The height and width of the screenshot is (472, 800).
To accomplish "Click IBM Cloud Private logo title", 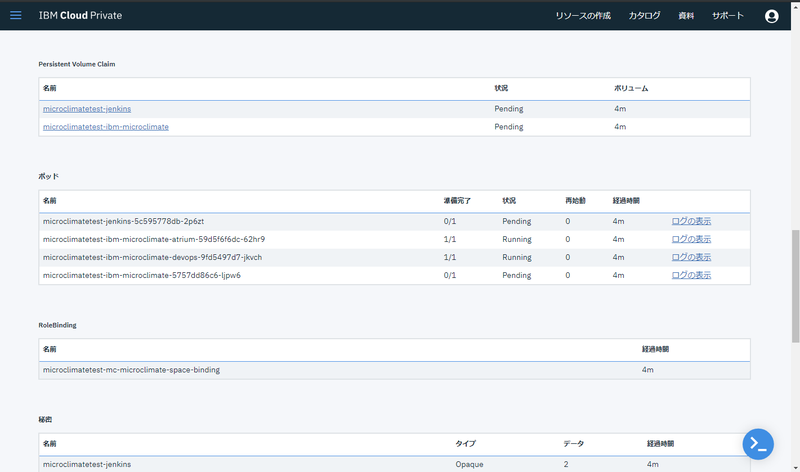I will click(x=80, y=15).
